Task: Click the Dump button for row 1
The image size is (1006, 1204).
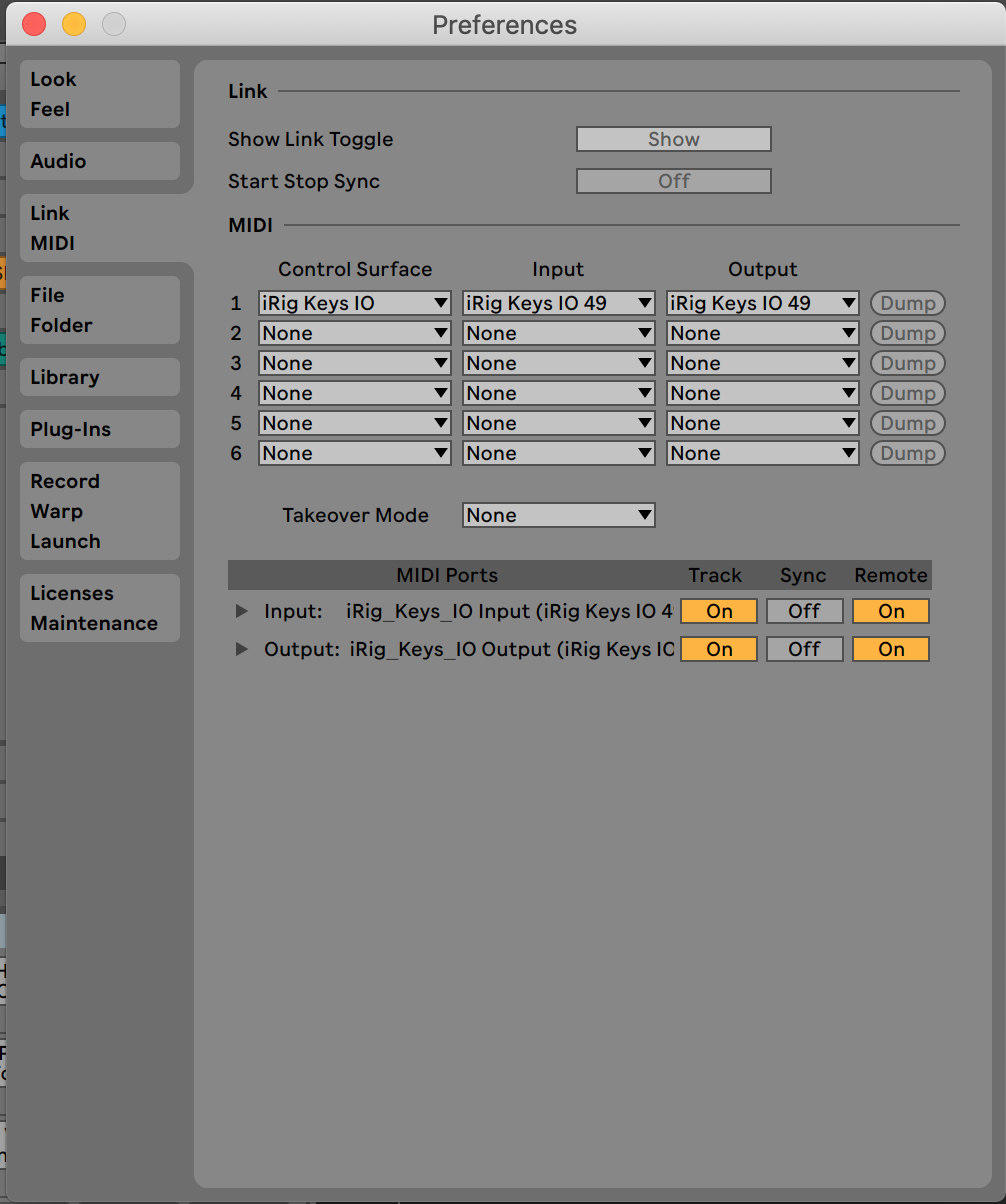Action: pos(907,303)
